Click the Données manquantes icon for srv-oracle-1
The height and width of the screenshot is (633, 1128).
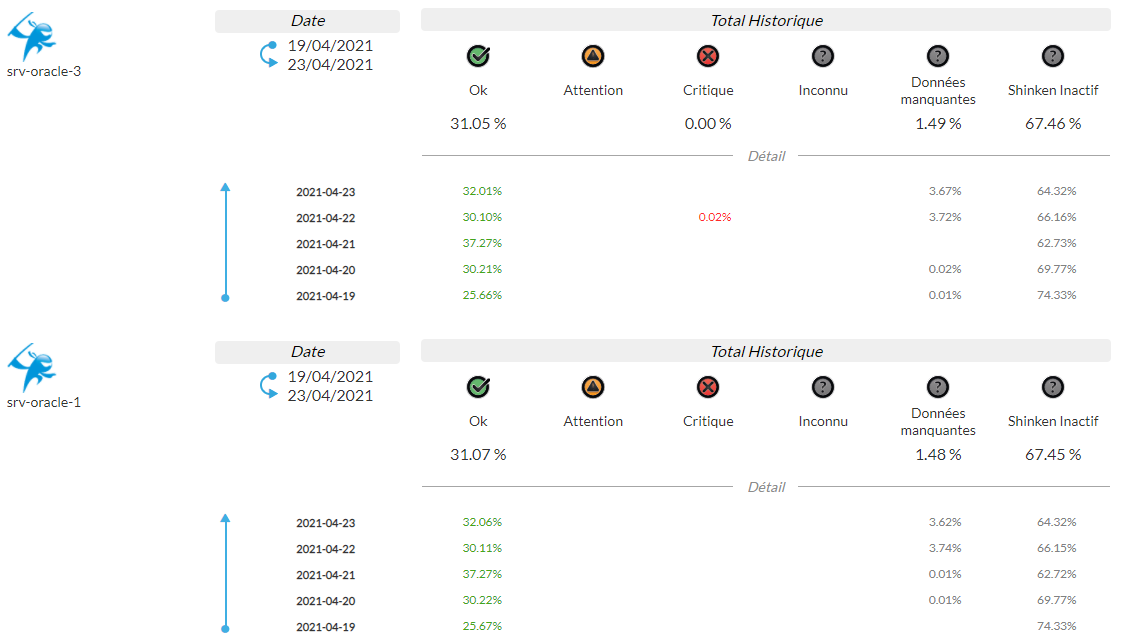click(x=937, y=387)
